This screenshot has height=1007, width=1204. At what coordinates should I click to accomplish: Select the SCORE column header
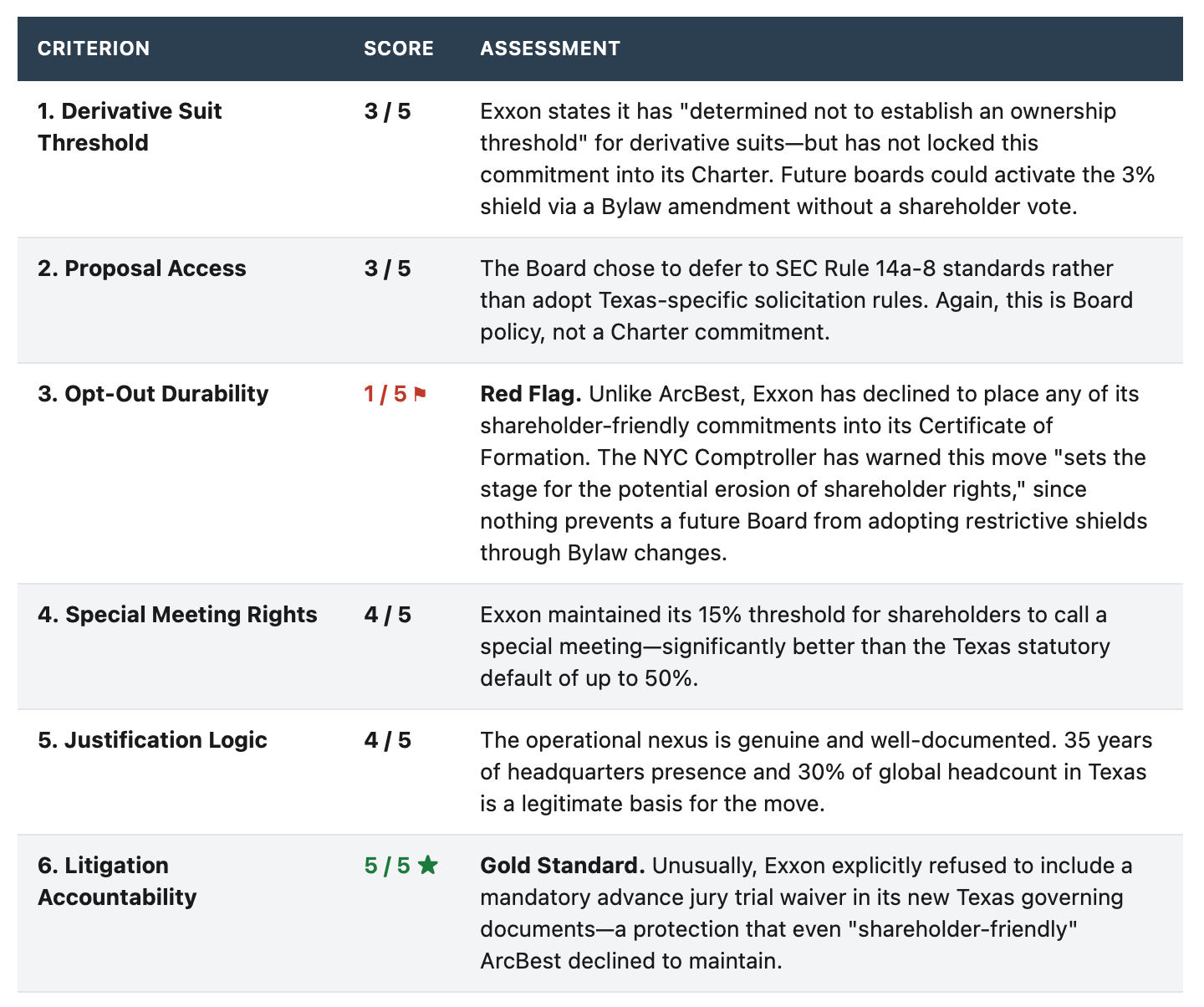coord(399,49)
